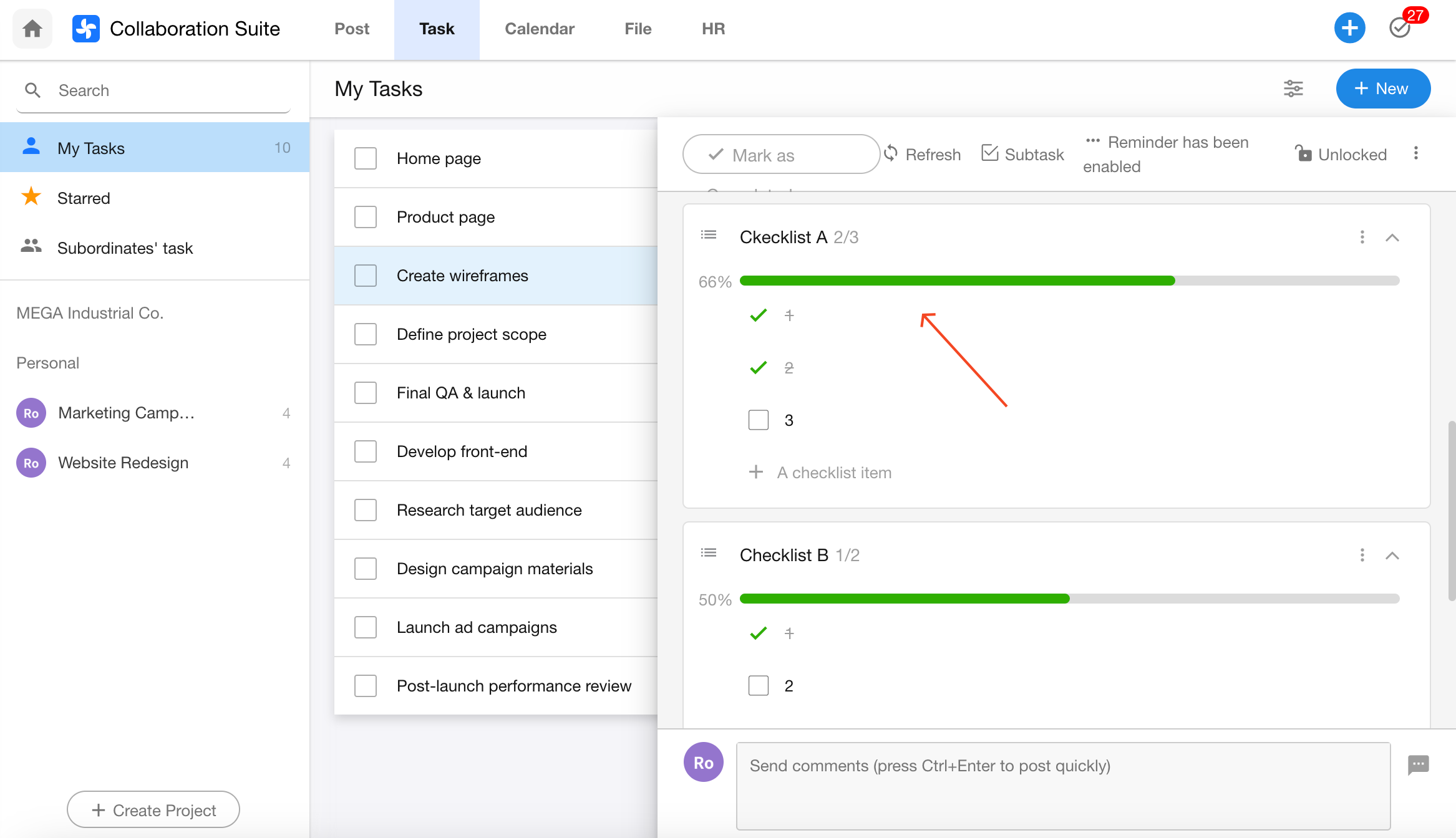Click the send comment speech bubble icon
The image size is (1456, 838).
click(x=1418, y=764)
